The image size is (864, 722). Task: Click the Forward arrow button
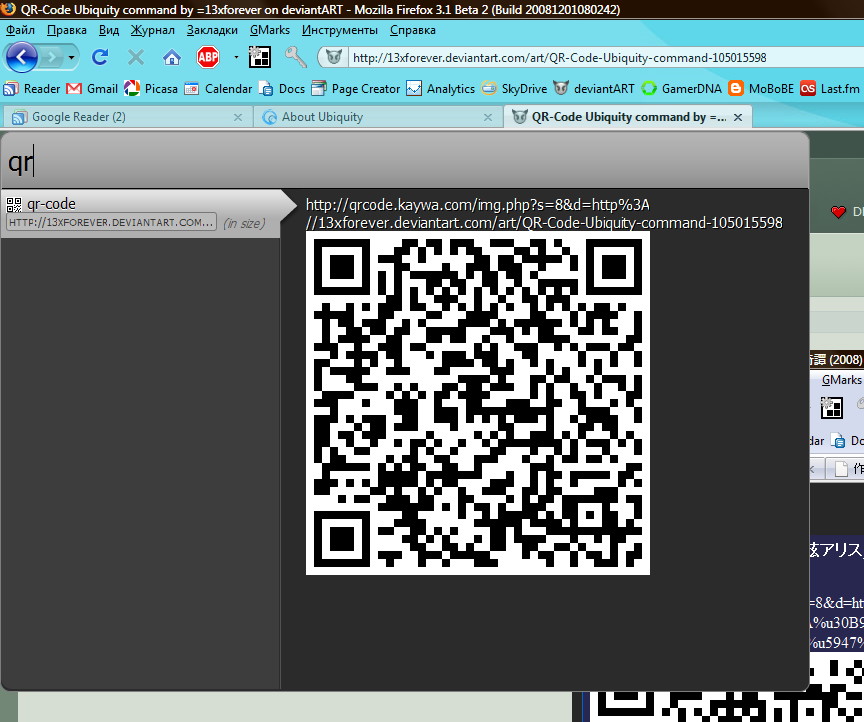[52, 57]
